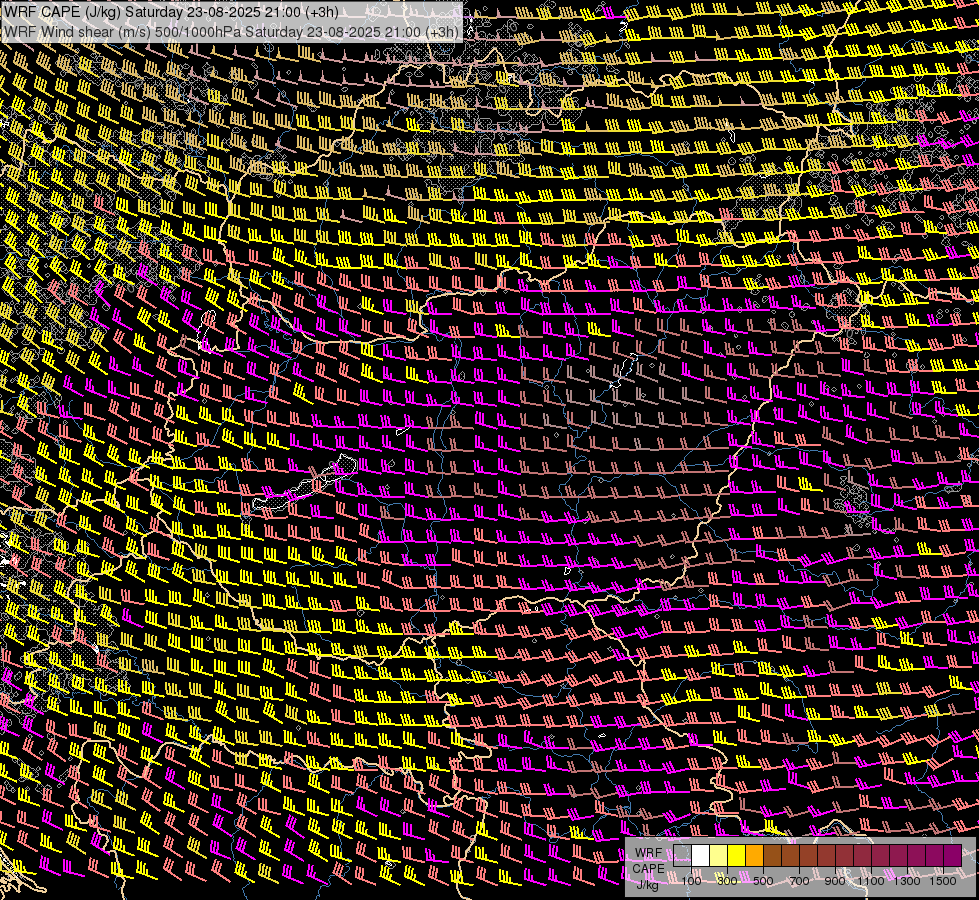Image resolution: width=979 pixels, height=900 pixels.
Task: Click the legend value 700
Action: (x=799, y=881)
